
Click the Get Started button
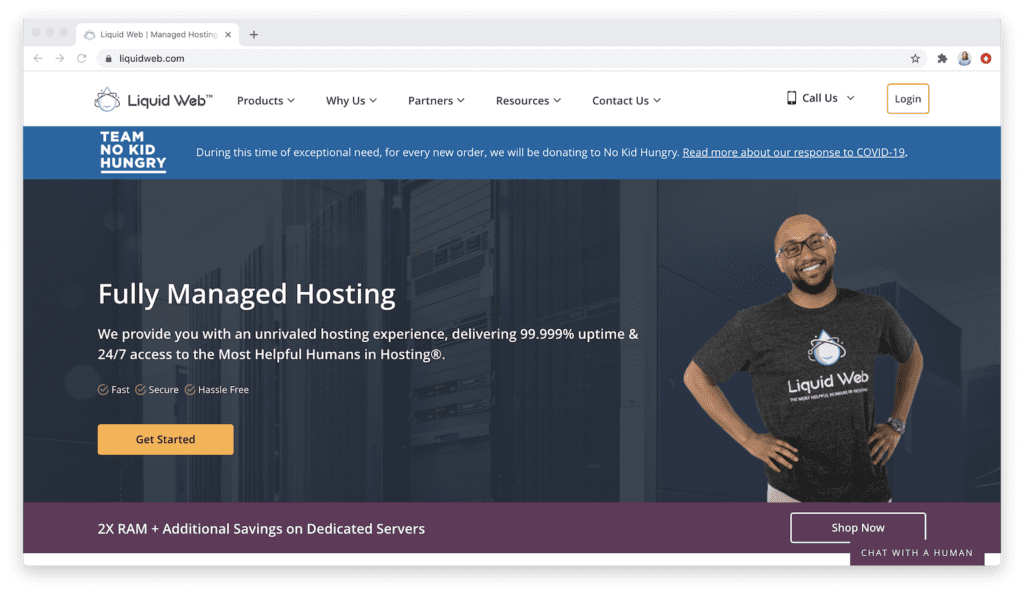[x=165, y=439]
